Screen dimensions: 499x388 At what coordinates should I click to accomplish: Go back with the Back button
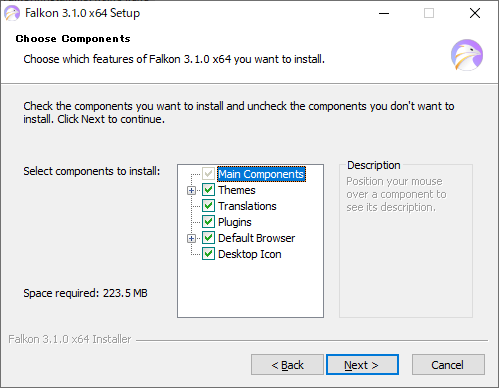(x=287, y=365)
